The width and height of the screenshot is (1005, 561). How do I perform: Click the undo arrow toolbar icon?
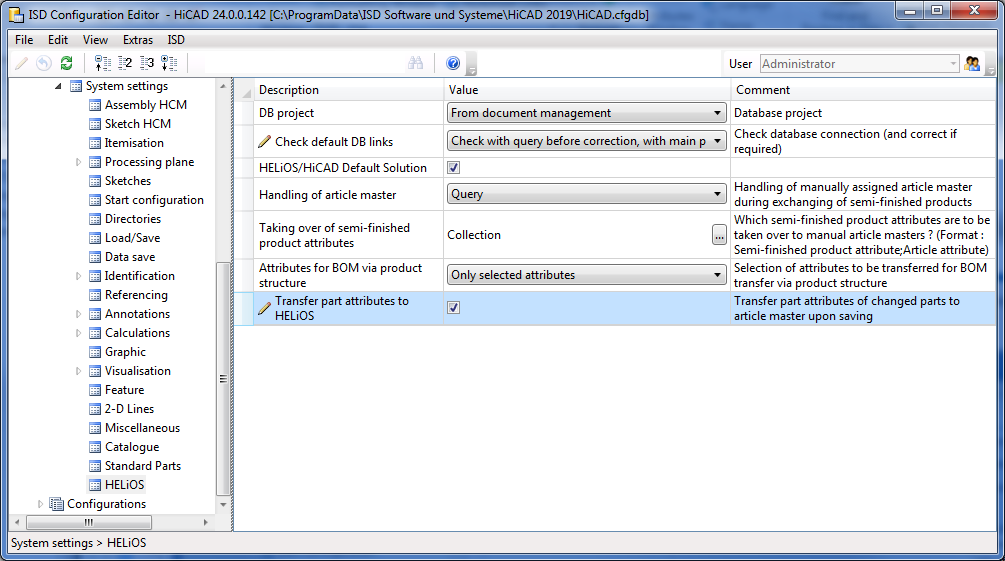pos(44,63)
